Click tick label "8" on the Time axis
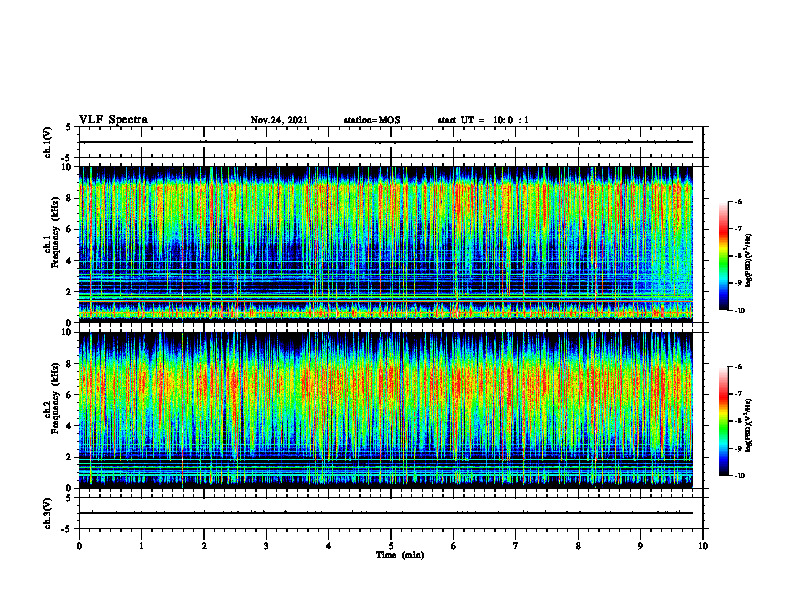The width and height of the screenshot is (792, 612). [x=578, y=546]
